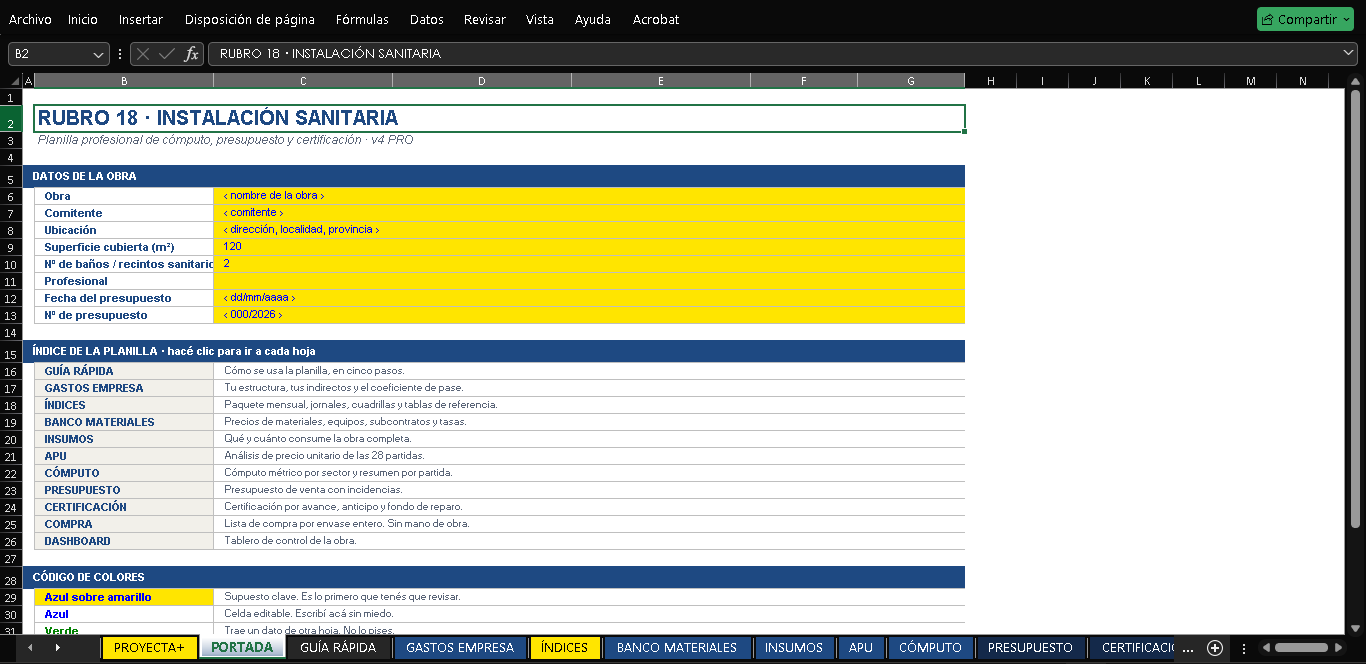The width and height of the screenshot is (1366, 664).
Task: Click the cancel entry X icon
Action: click(143, 54)
